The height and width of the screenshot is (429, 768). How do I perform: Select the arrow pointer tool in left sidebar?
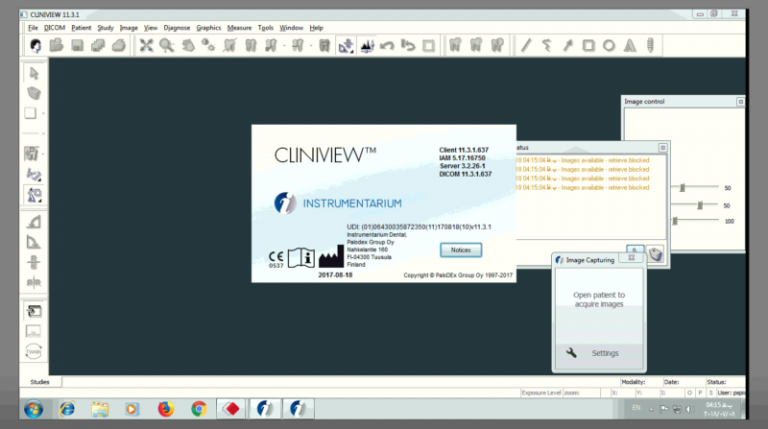coord(33,72)
